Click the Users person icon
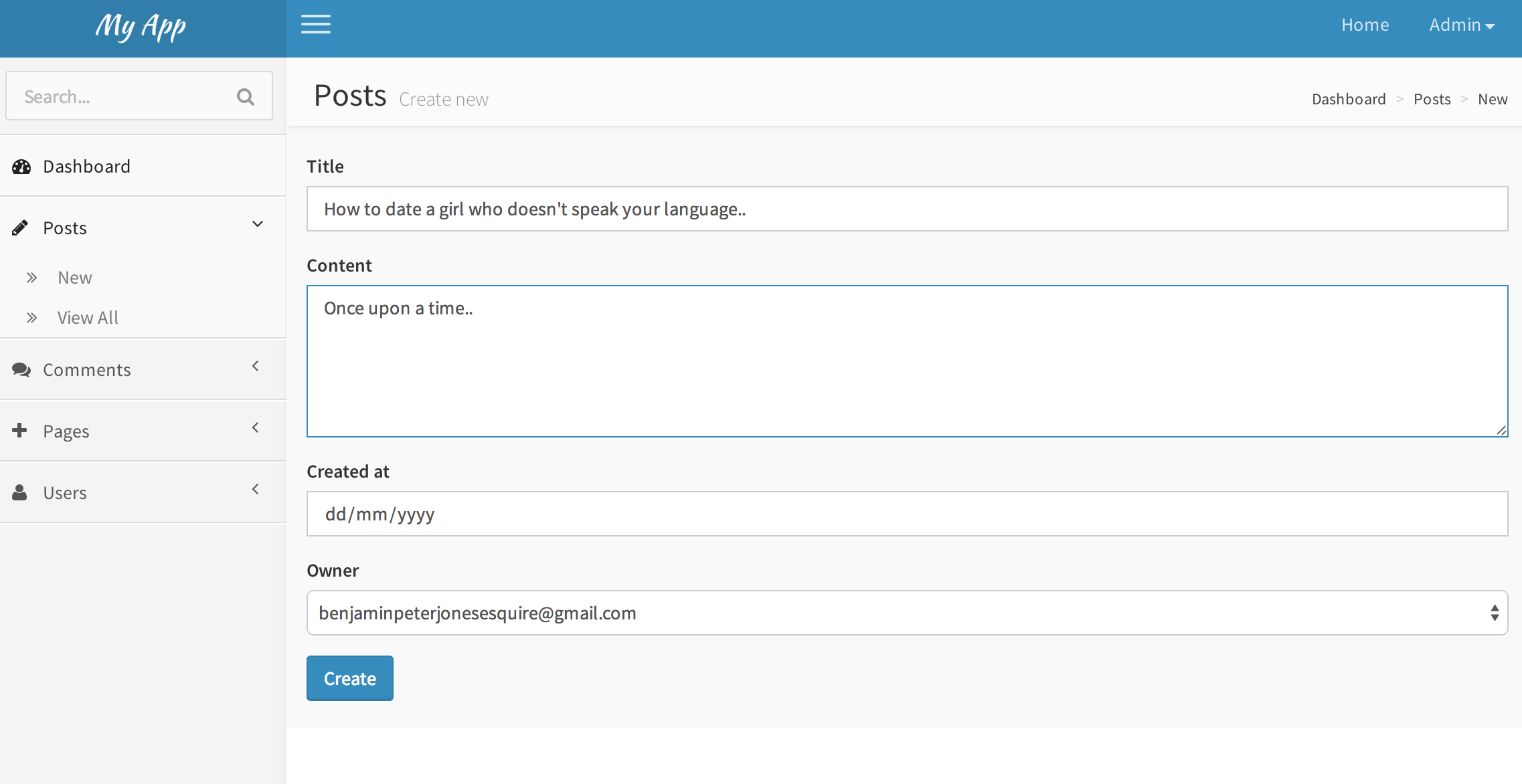The image size is (1522, 784). coord(20,493)
